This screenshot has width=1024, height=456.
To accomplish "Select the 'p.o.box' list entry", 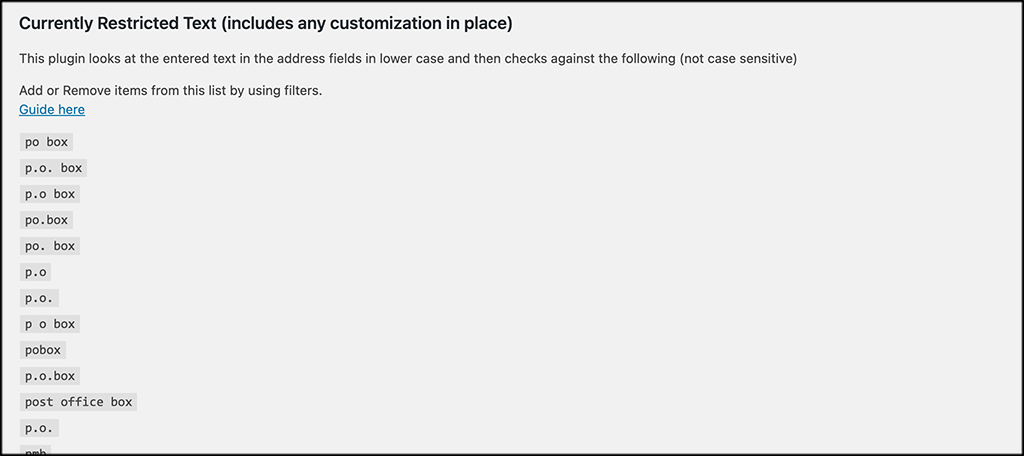I will coord(50,376).
